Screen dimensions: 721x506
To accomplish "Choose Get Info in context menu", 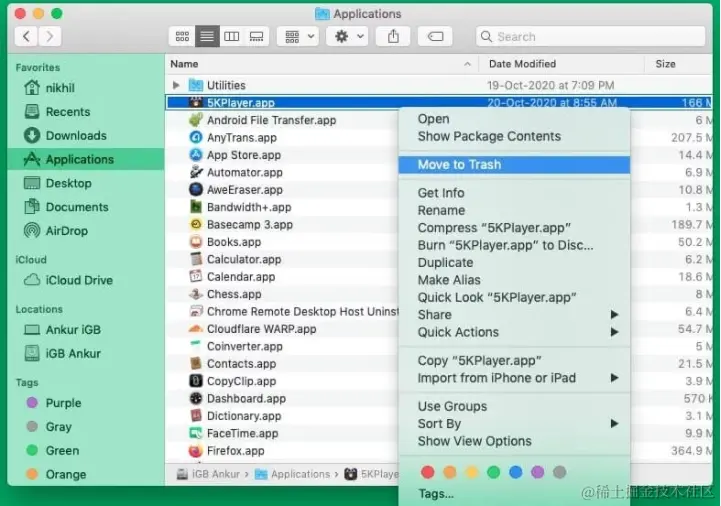I will (514, 193).
